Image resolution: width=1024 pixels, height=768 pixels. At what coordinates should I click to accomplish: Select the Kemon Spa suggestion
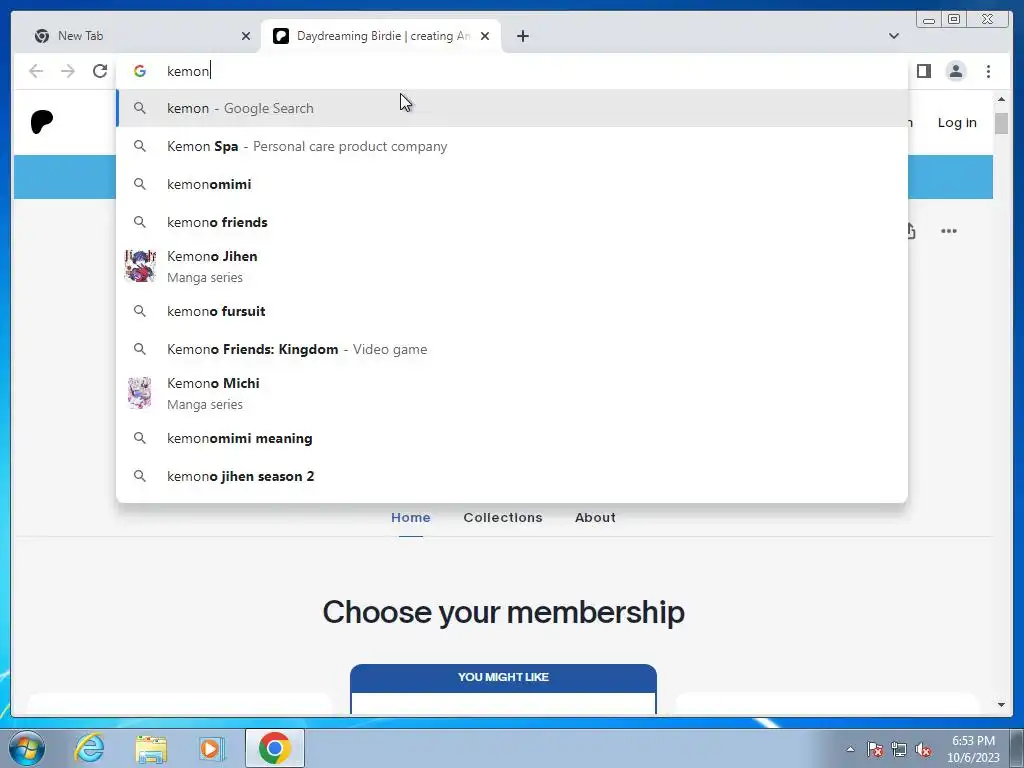512,146
